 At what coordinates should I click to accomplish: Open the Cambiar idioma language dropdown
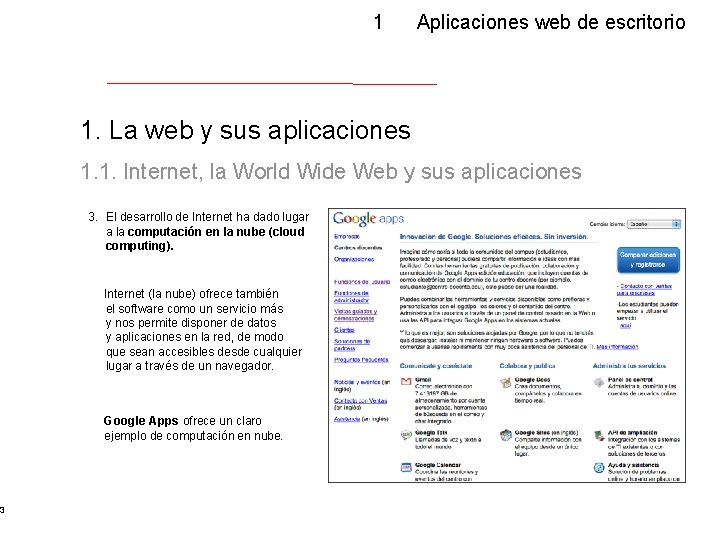coord(654,224)
